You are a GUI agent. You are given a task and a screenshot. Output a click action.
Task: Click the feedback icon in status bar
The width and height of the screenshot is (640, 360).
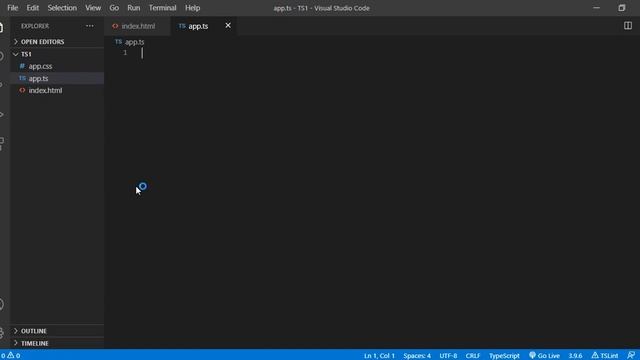coord(631,356)
